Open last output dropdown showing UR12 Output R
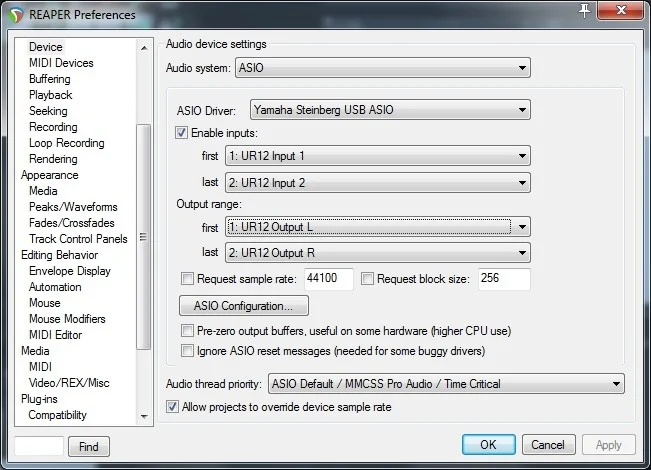The height and width of the screenshot is (470, 651). 378,253
